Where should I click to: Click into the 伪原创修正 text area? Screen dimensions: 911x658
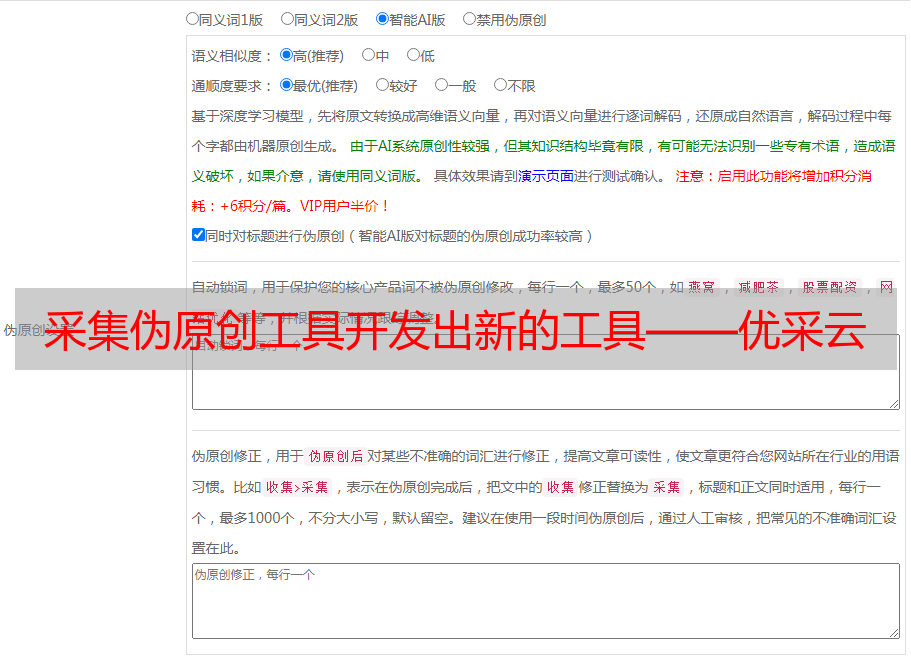point(546,601)
